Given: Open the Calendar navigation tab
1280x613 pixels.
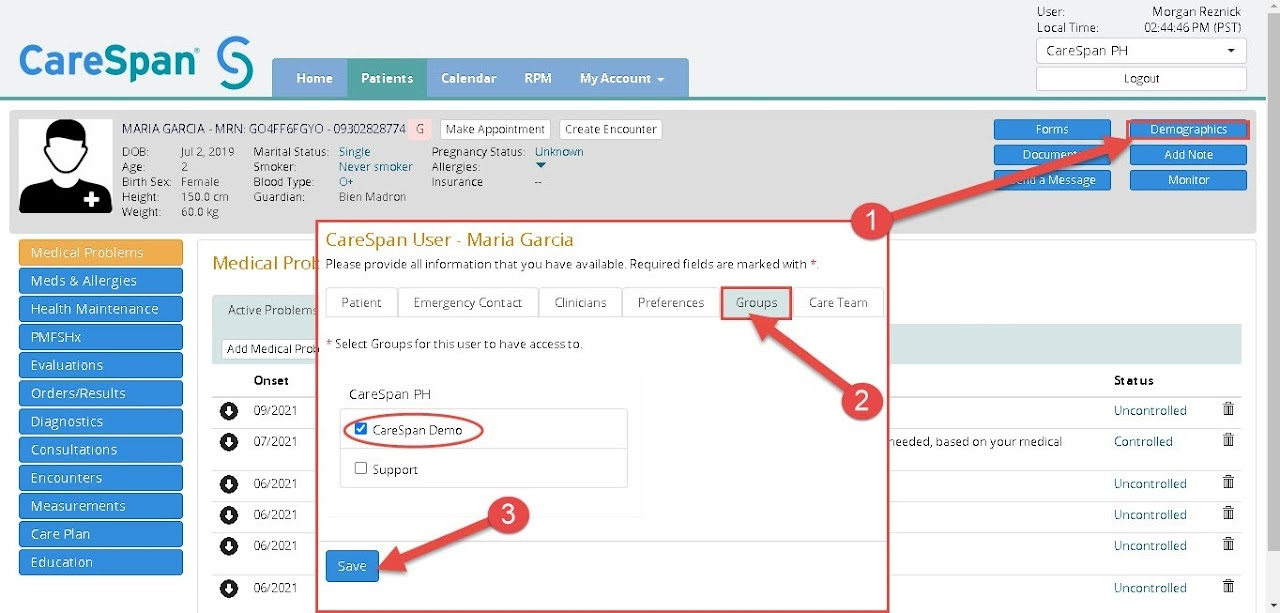Looking at the screenshot, I should pos(468,78).
